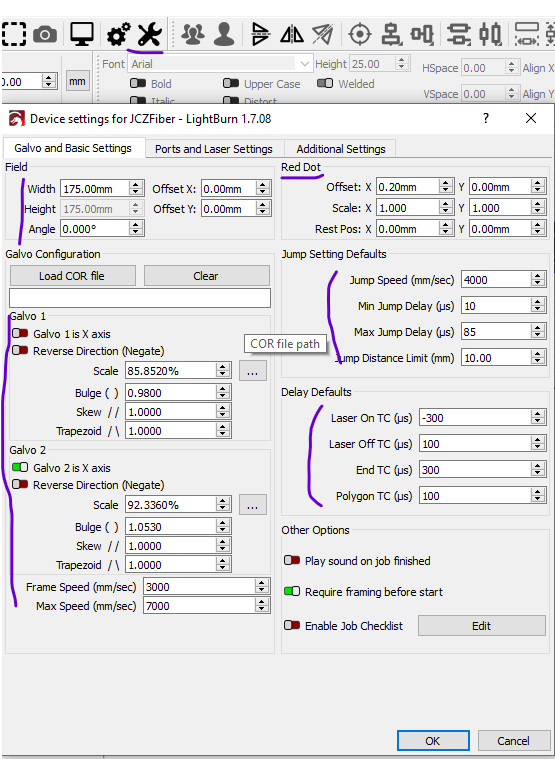Viewport: 555px width, 759px height.
Task: Click the Field Width spinner arrows
Action: pos(136,188)
